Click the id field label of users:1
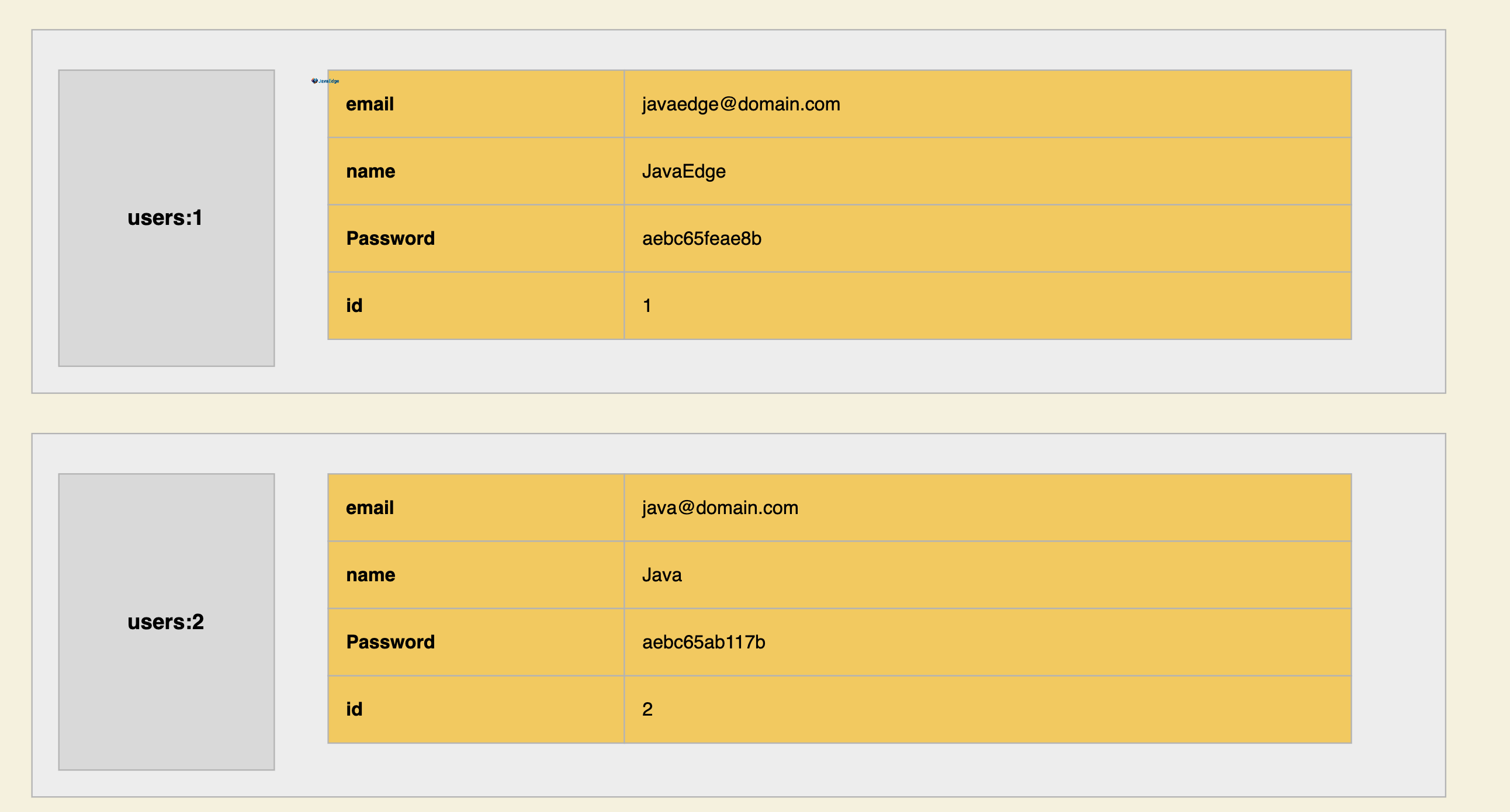 (x=354, y=306)
